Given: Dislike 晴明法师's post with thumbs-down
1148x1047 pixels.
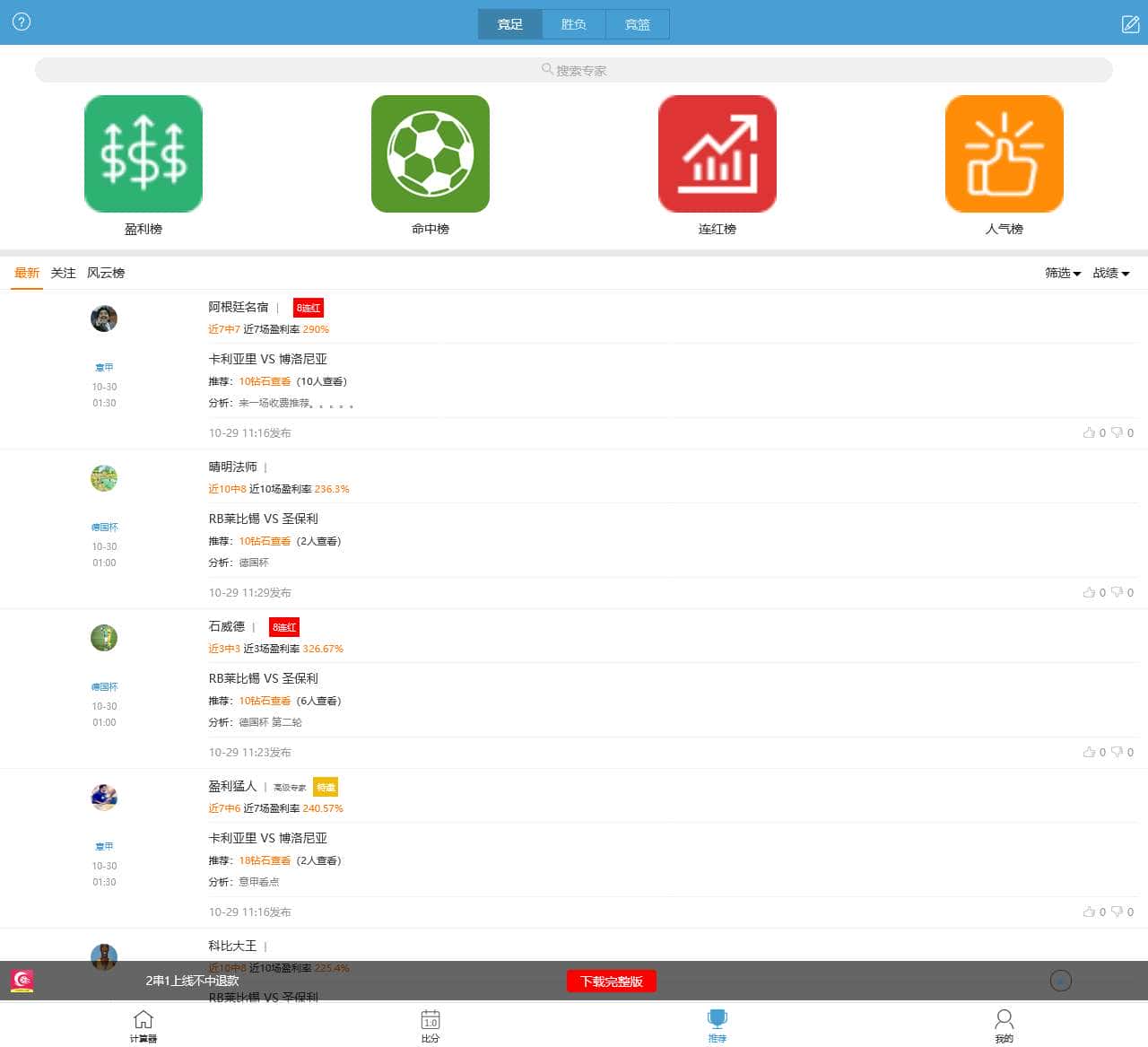Looking at the screenshot, I should (x=1117, y=592).
